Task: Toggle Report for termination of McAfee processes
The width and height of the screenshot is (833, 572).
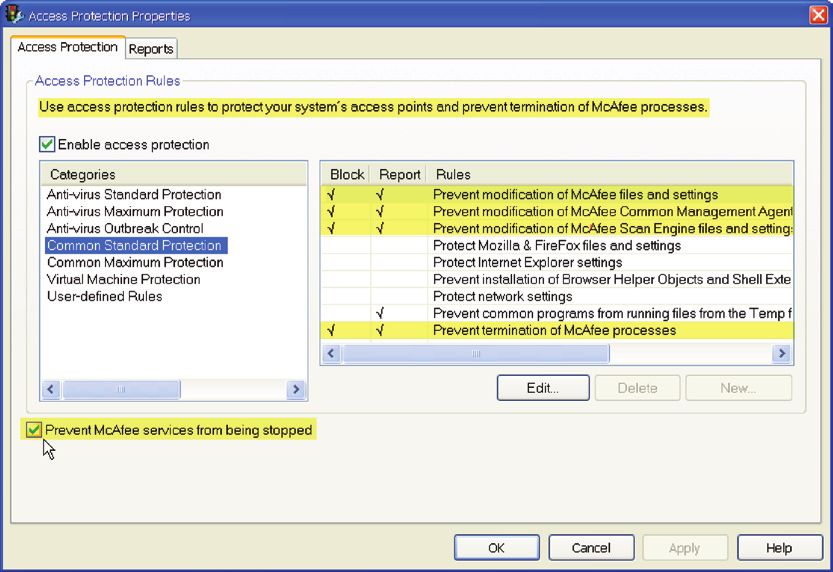Action: 380,330
